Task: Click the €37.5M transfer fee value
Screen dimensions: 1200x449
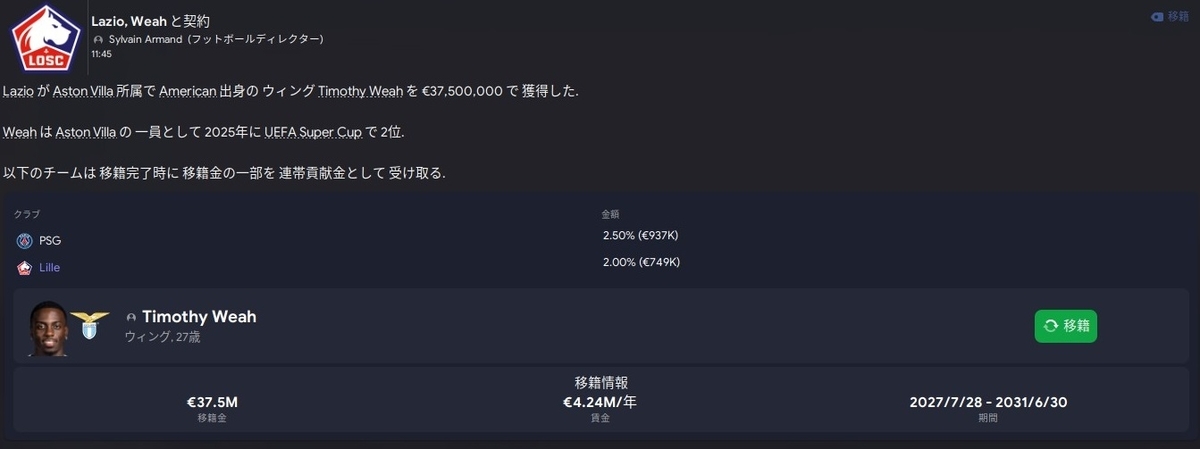Action: (212, 403)
